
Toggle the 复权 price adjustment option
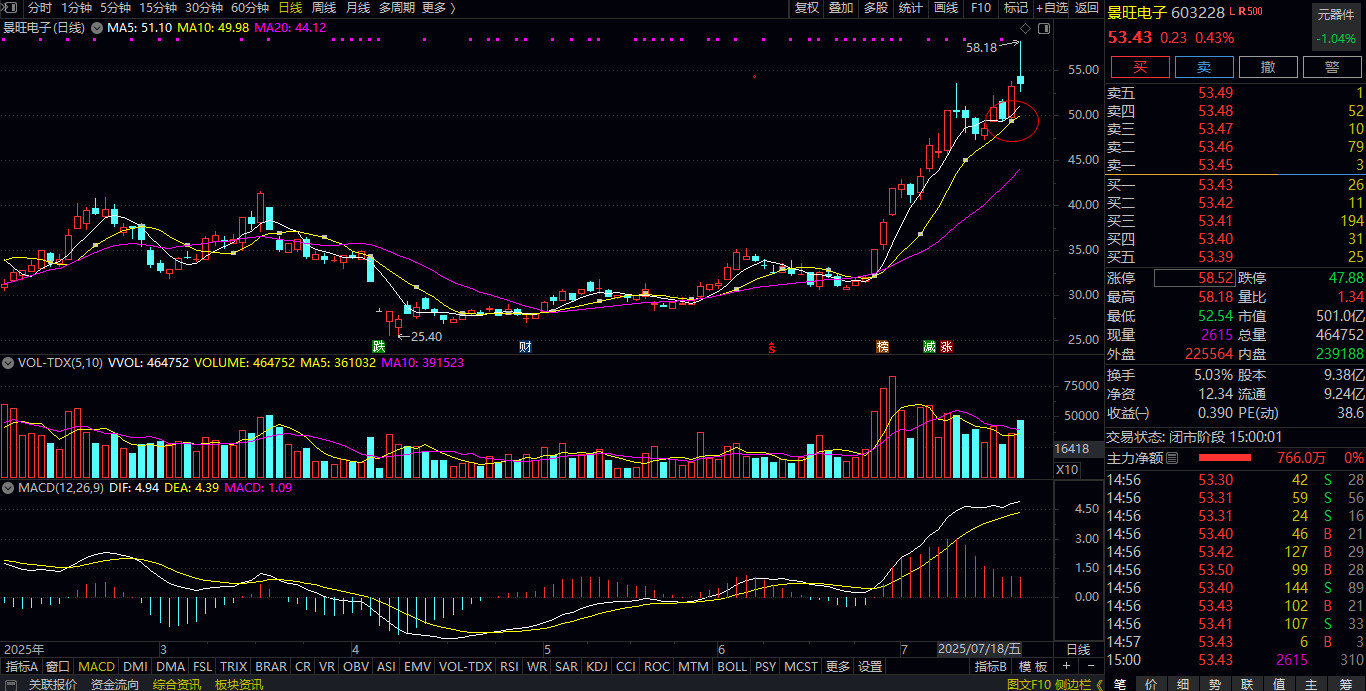point(807,8)
